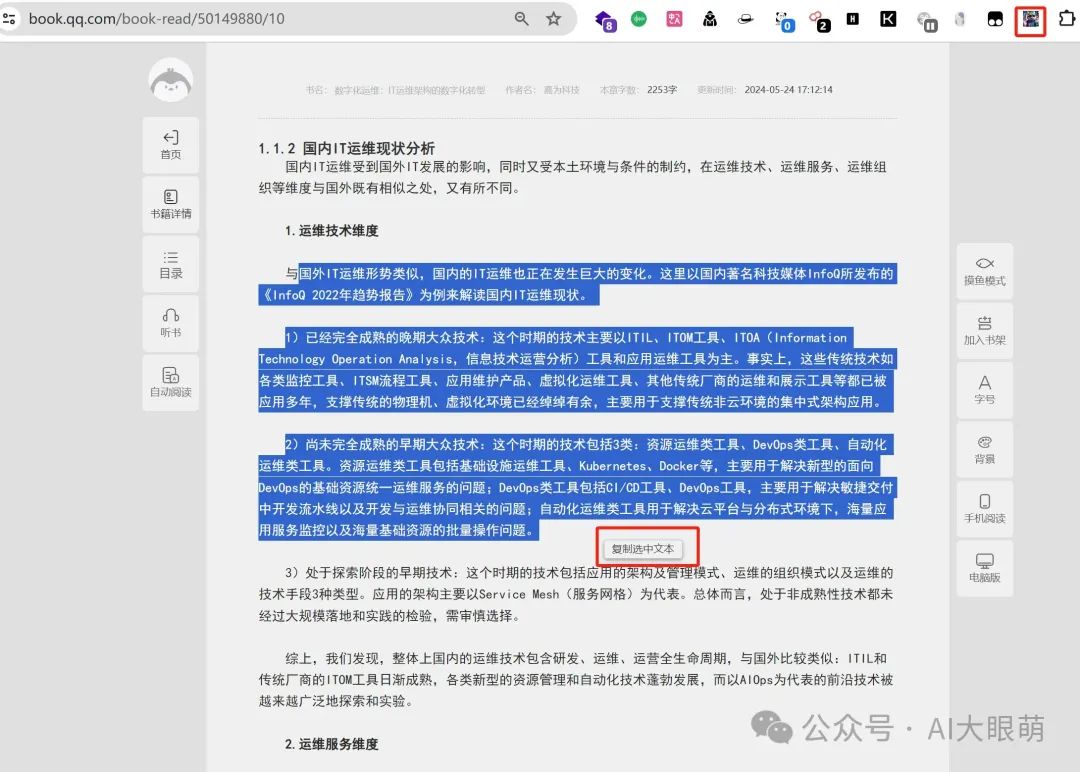Click the update time 2024-05-24 17:12:14

tap(788, 90)
